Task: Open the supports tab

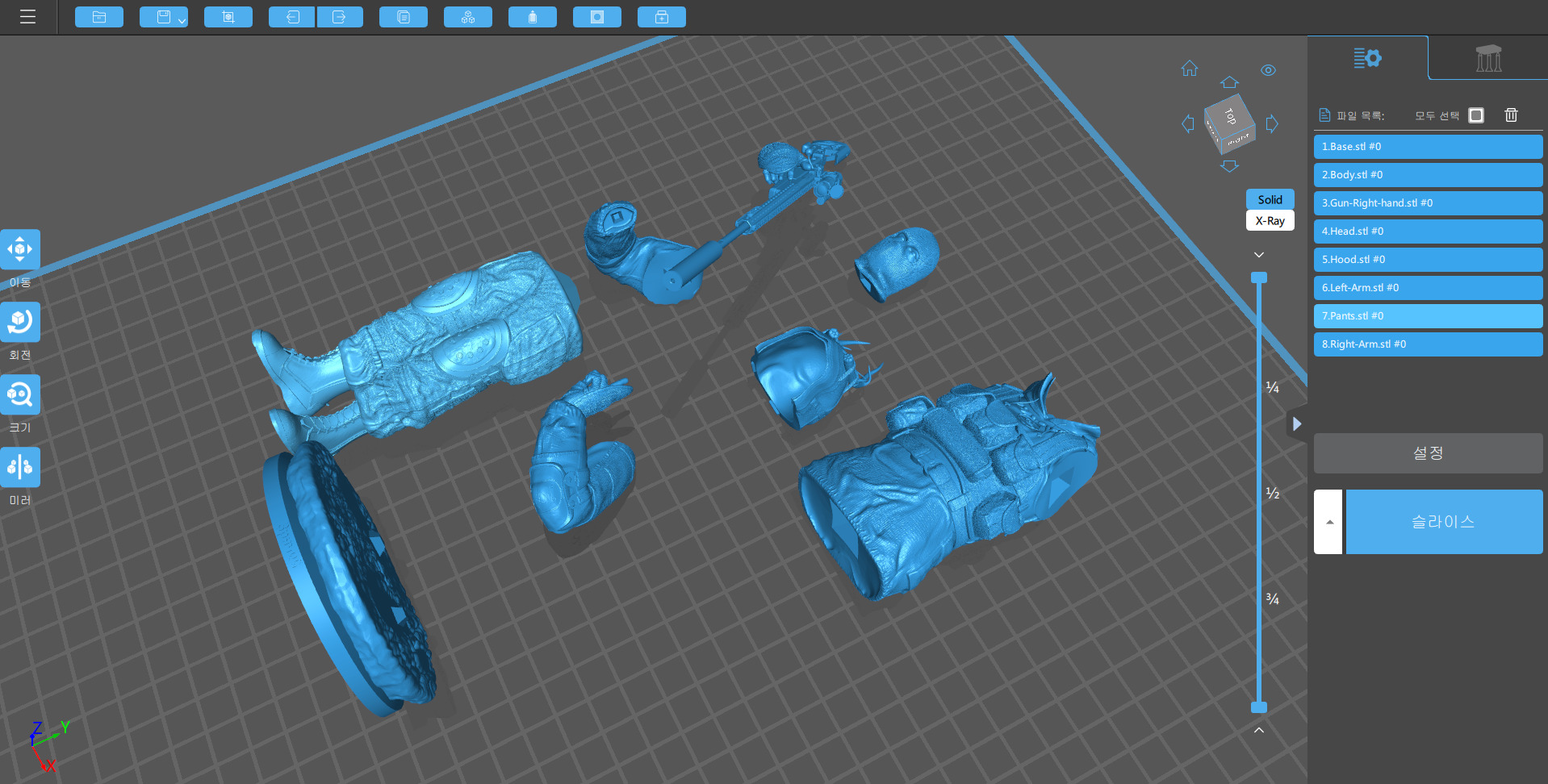Action: (1488, 58)
